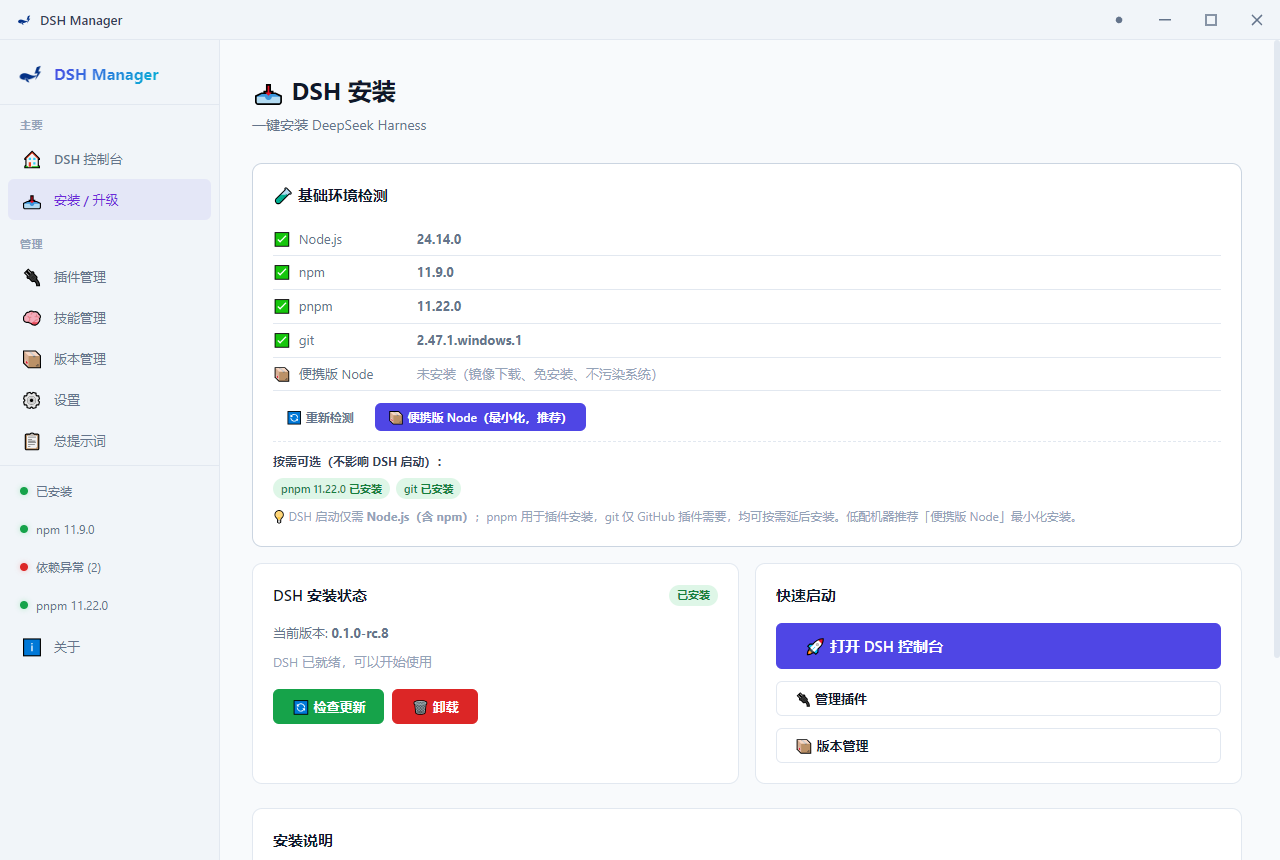Click the plug icon for 插件管理
Screen dimensions: 1280x860
click(32, 277)
